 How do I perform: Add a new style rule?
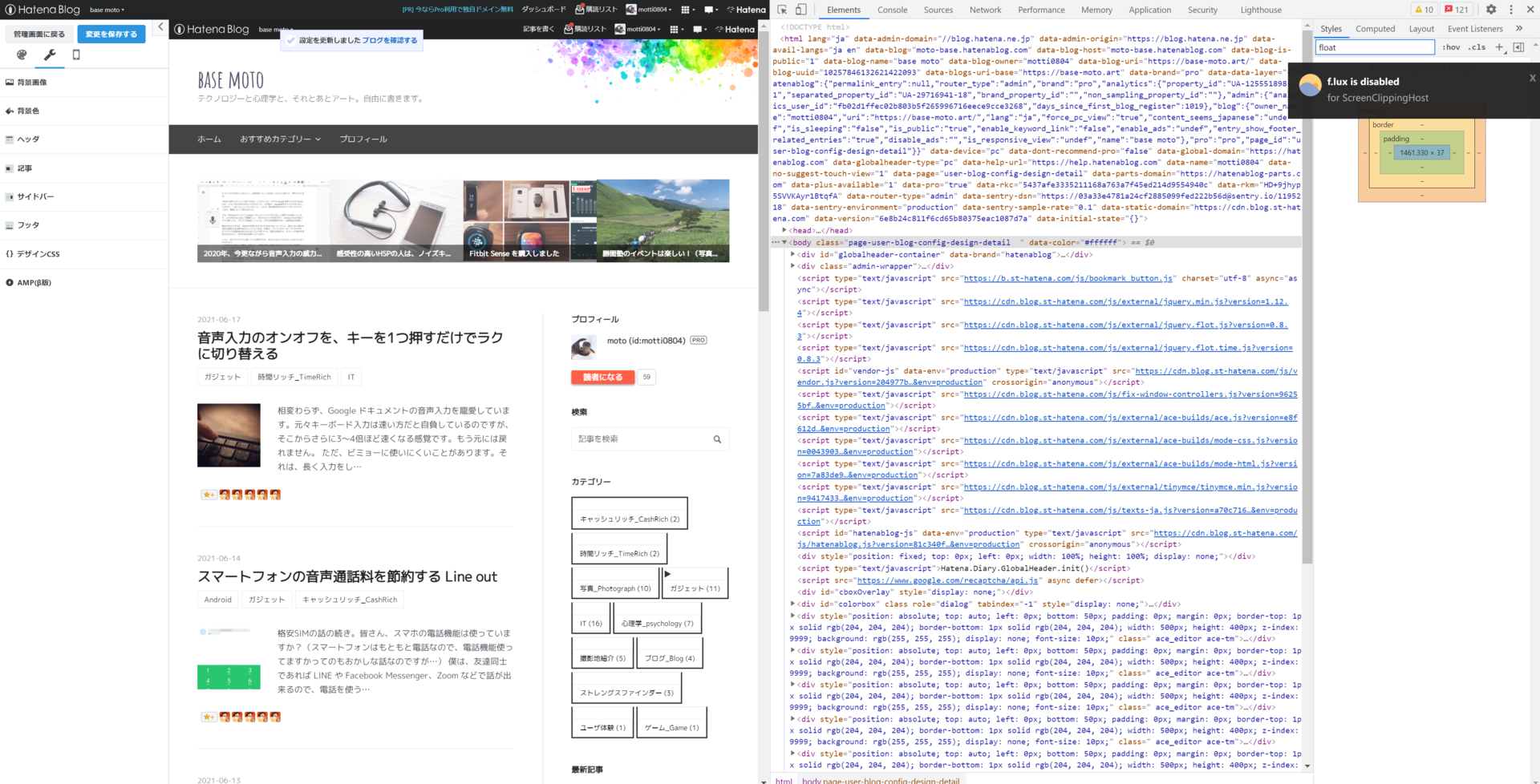(1499, 47)
